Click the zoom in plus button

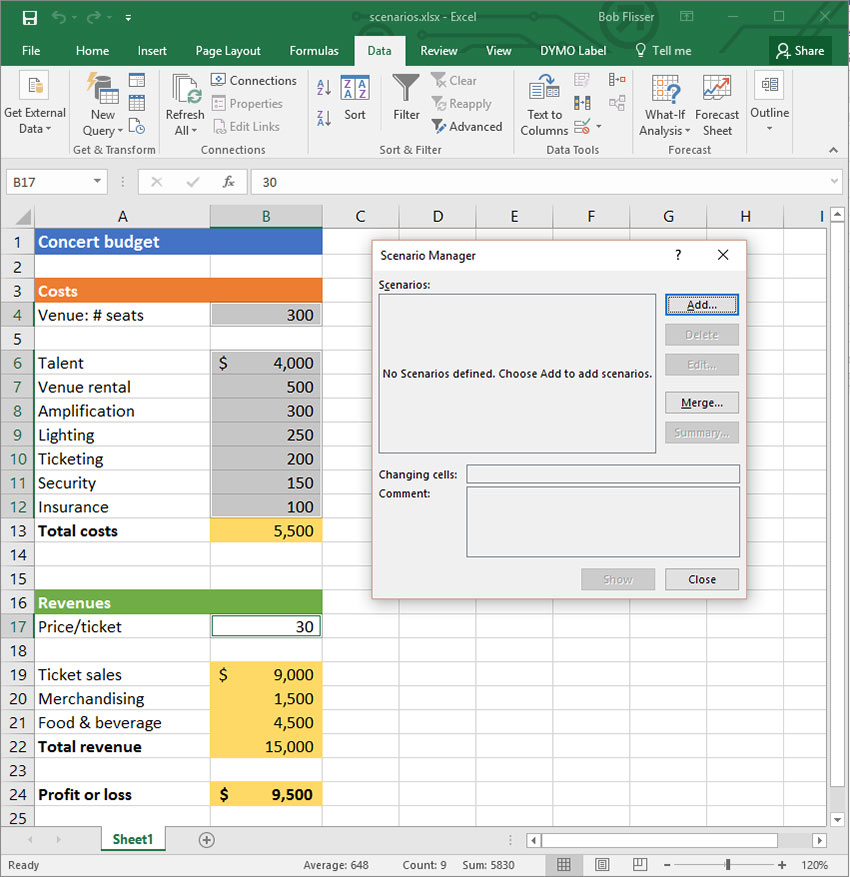(x=782, y=865)
